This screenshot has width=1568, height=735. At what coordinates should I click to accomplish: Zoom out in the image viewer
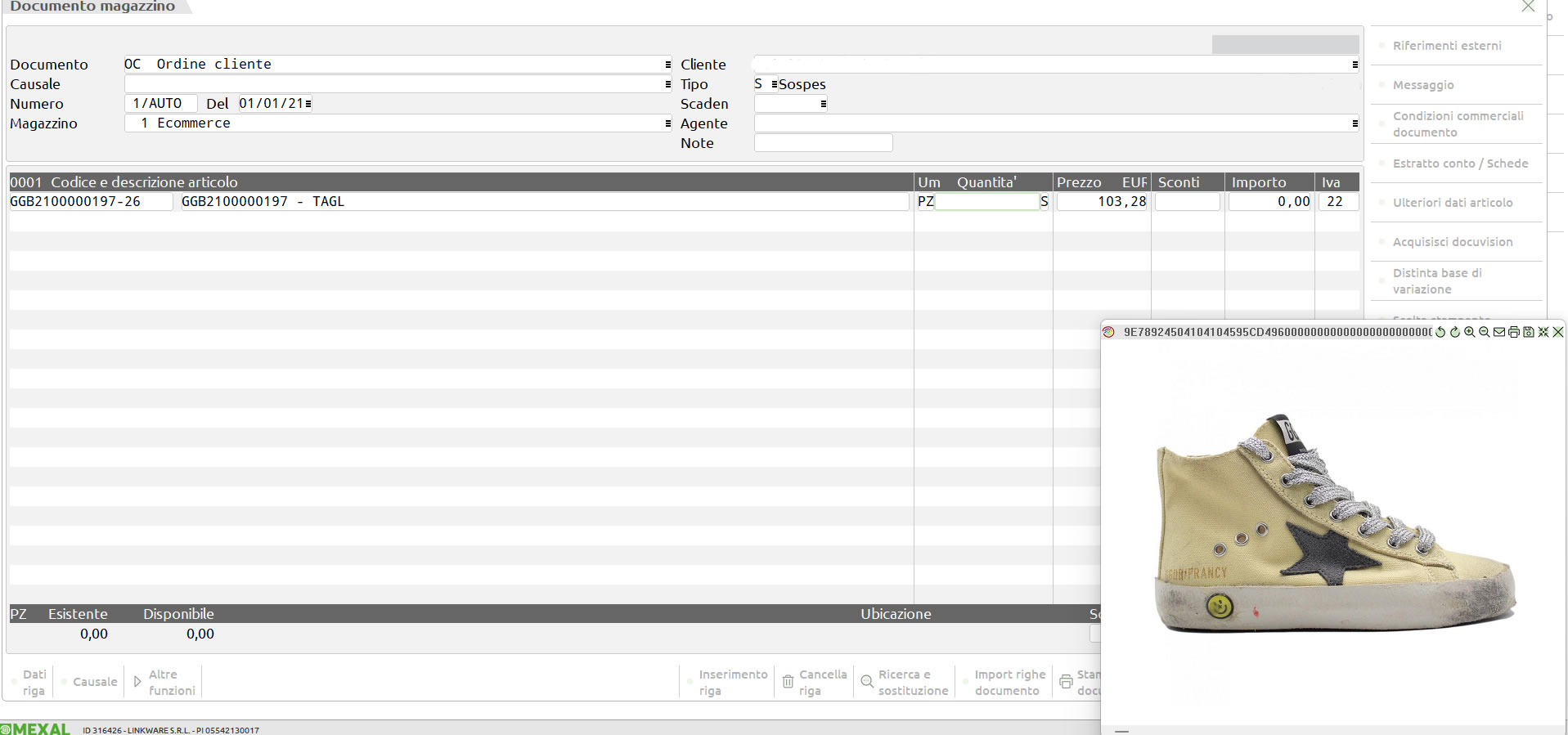coord(1485,332)
